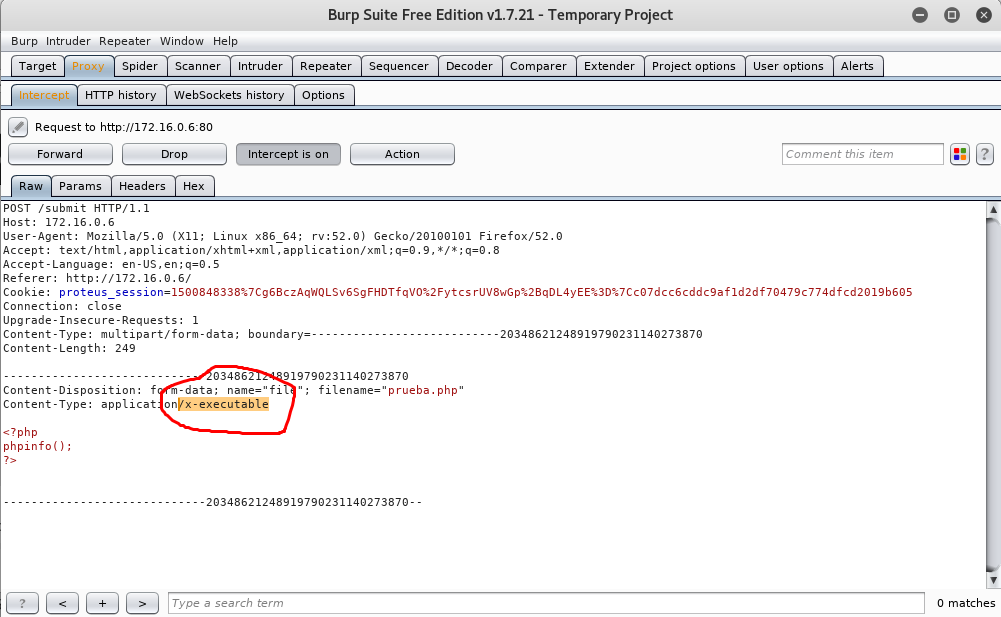Forward the intercepted request
This screenshot has height=617, width=1001.
point(60,154)
